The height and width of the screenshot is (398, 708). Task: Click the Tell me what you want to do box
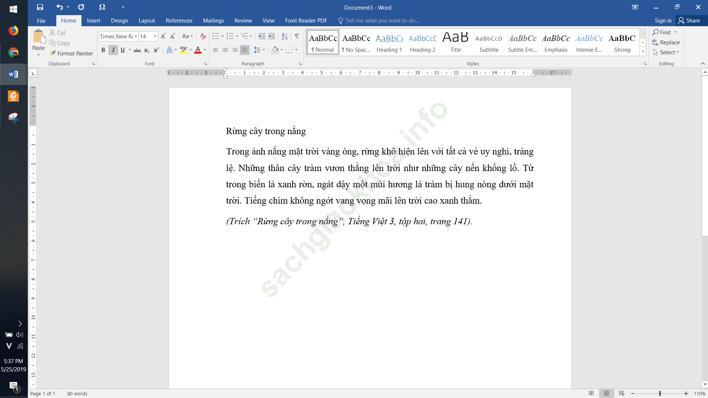tap(378, 21)
